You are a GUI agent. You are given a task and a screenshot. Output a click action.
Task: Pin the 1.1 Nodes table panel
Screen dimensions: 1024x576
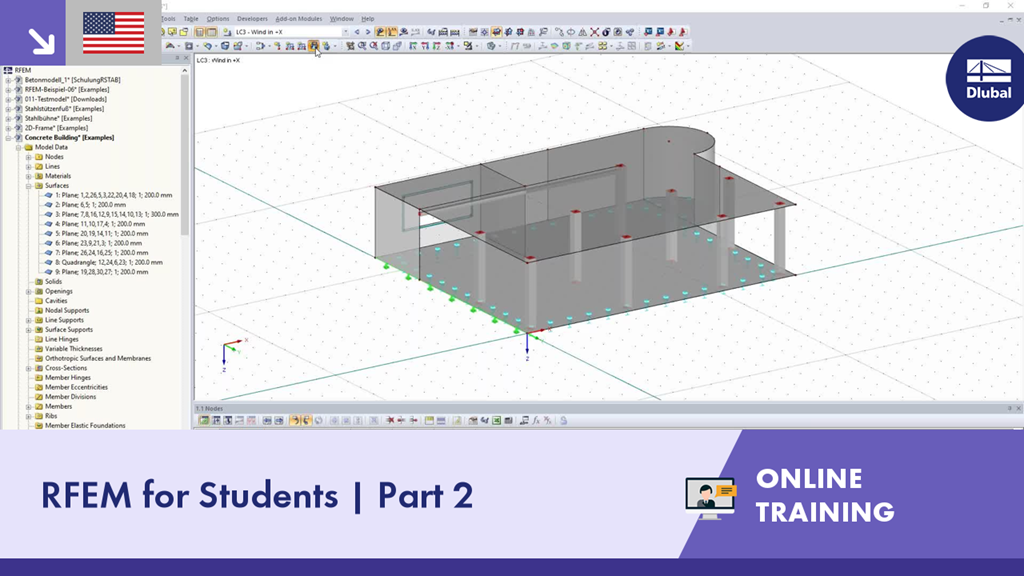point(1009,408)
